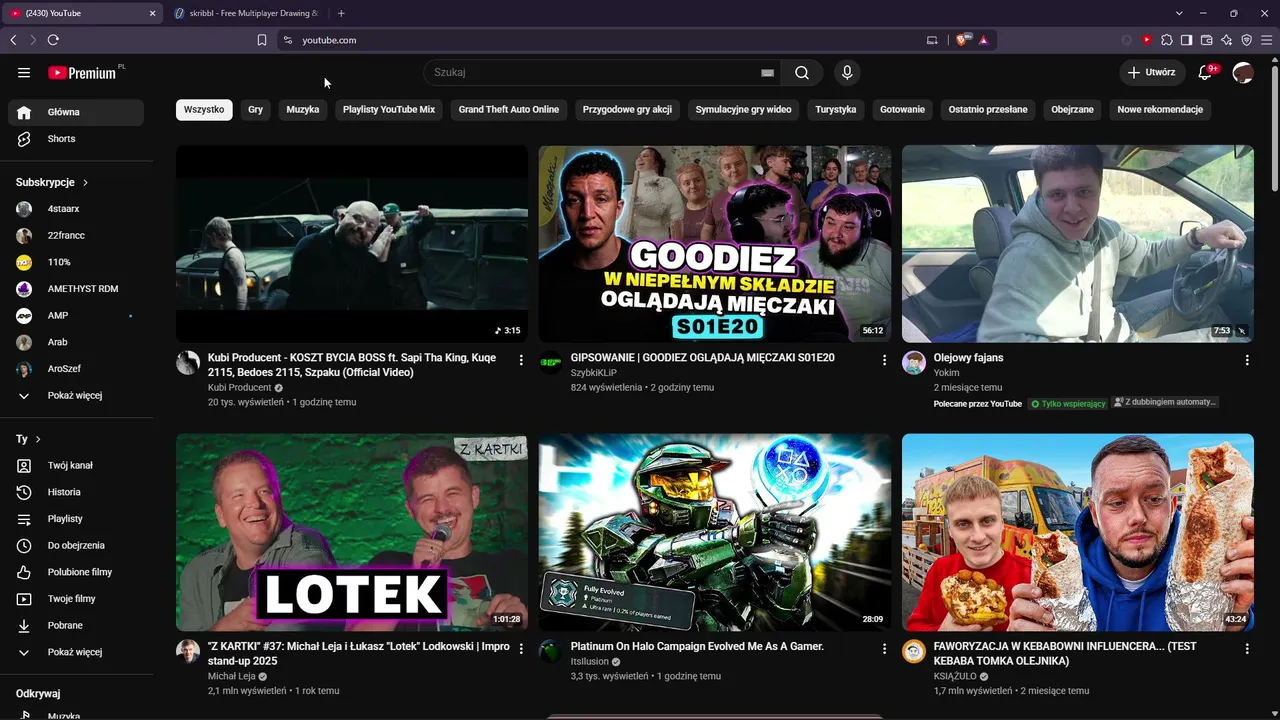Viewport: 1280px width, 720px height.
Task: Open Leo AI sparkle icon
Action: click(1226, 40)
